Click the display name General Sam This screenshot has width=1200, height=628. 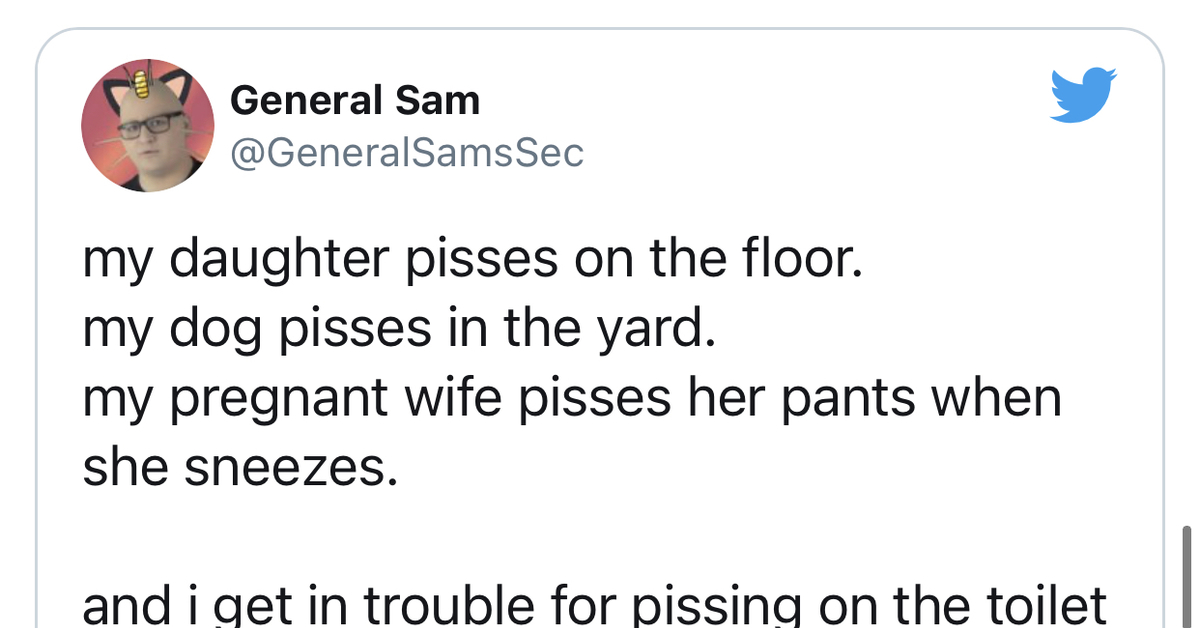click(354, 101)
